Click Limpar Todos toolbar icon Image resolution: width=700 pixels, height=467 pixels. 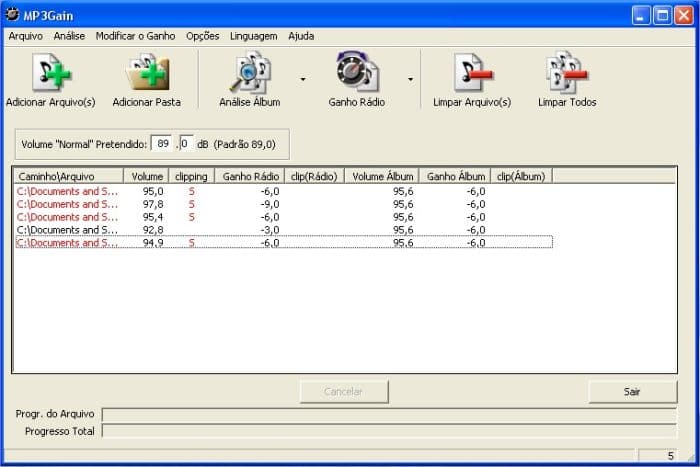pos(567,72)
